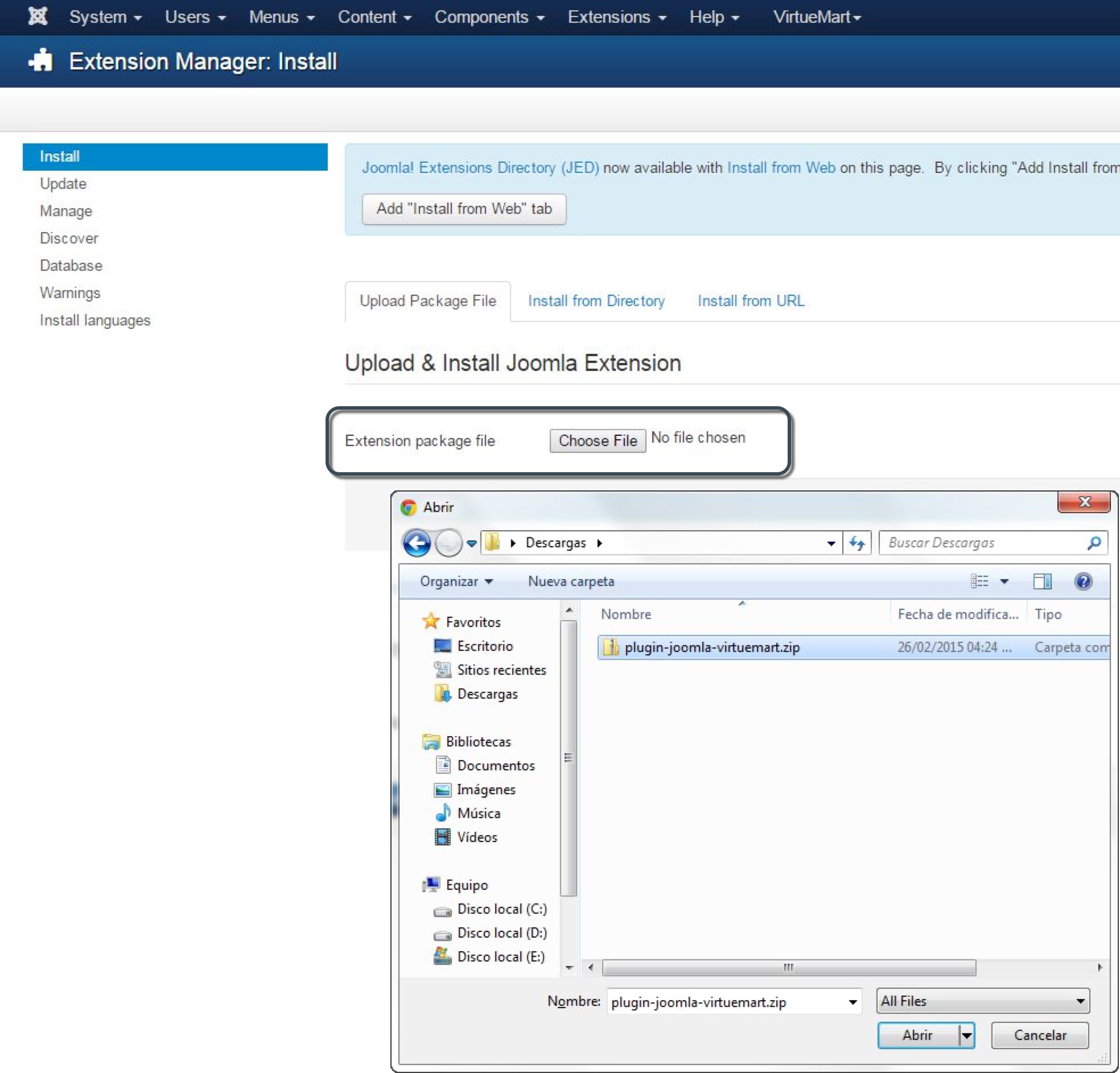The height and width of the screenshot is (1073, 1120).
Task: Click the change view icon in dialog toolbar
Action: pyautogui.click(x=979, y=581)
